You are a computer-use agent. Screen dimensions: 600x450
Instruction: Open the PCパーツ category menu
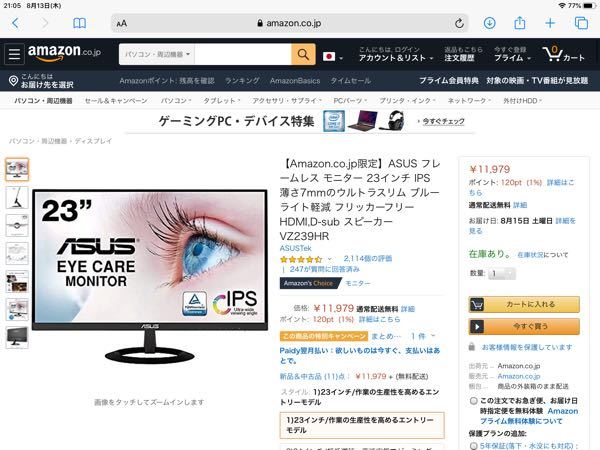[x=350, y=101]
